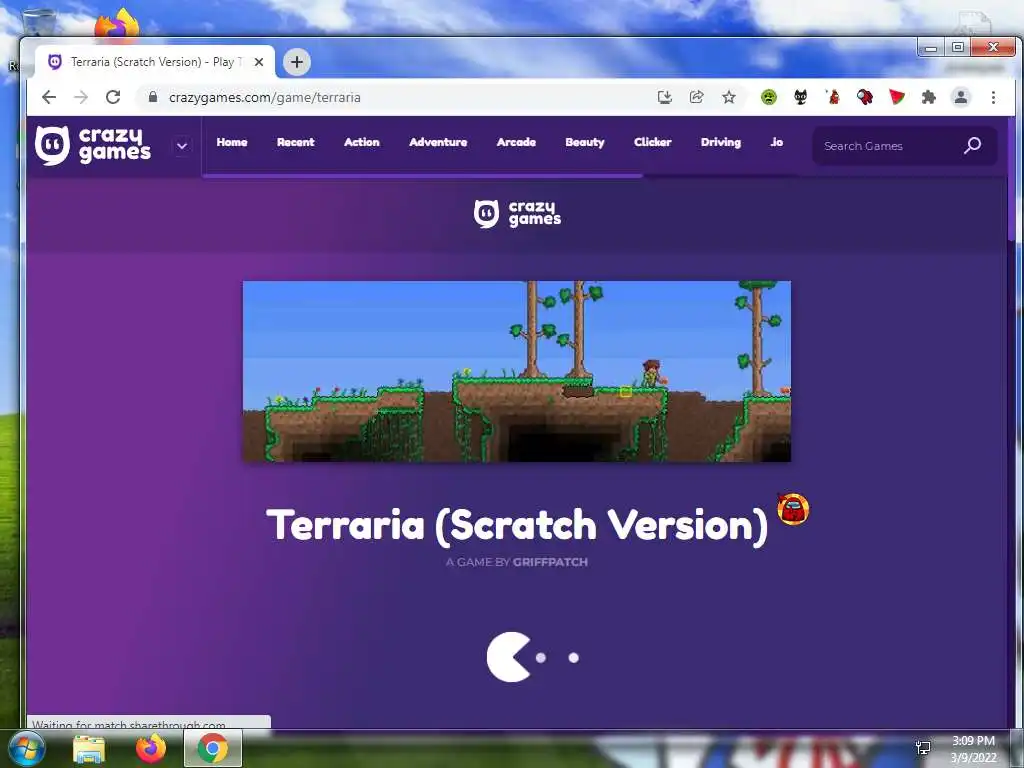
Task: Click the Terraria (Scratch Version) title
Action: 517,525
